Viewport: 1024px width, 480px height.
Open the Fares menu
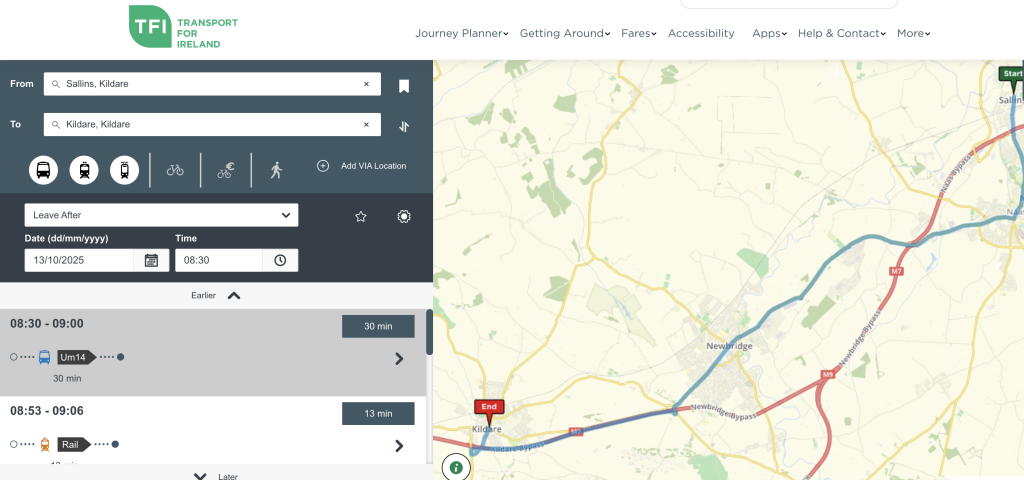(639, 33)
